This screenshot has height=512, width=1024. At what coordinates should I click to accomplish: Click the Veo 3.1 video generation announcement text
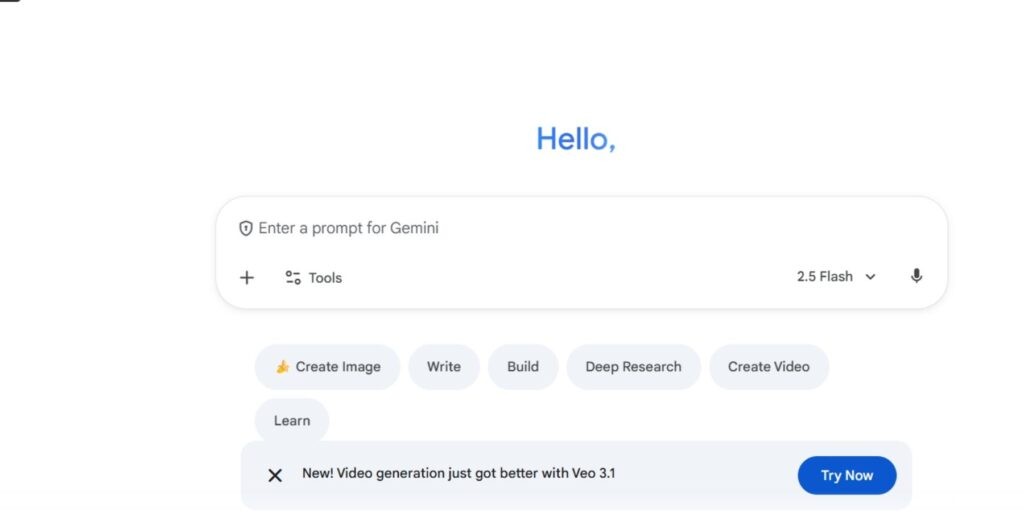tap(458, 473)
